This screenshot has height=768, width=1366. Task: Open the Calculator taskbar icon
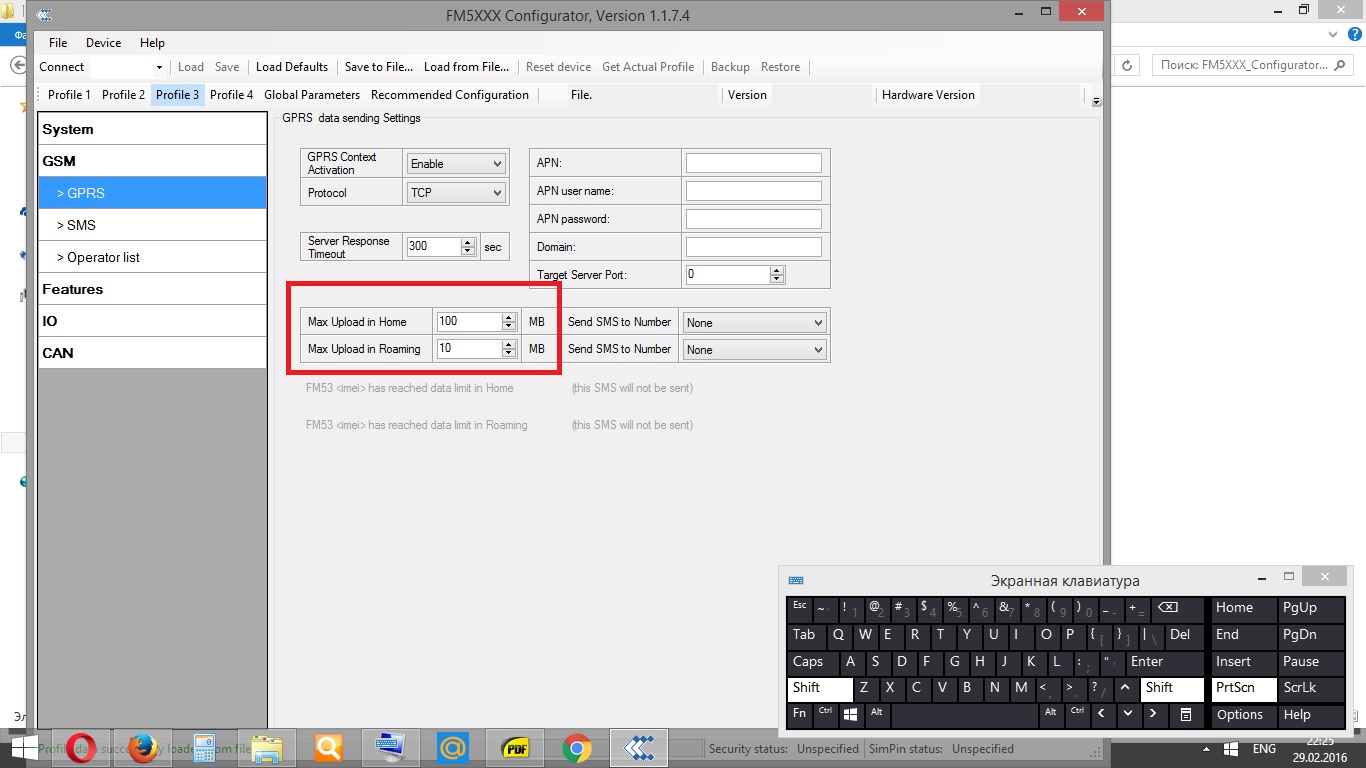(205, 748)
